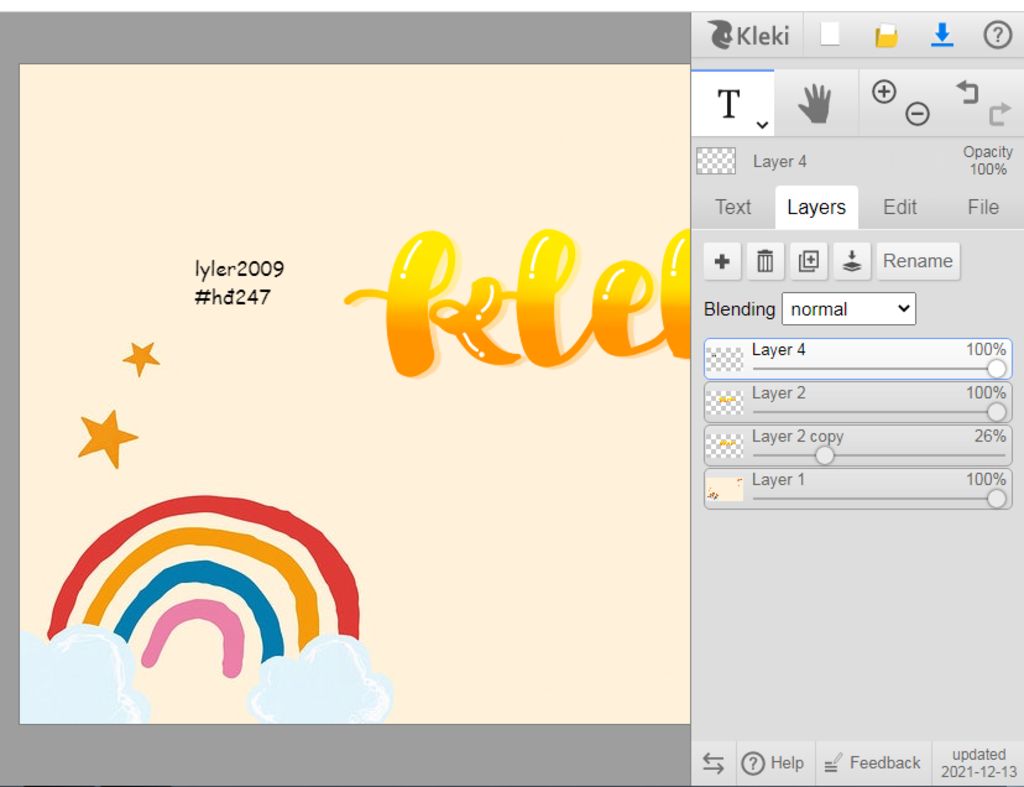Switch to the Edit tab
1024x787 pixels.
tap(900, 207)
